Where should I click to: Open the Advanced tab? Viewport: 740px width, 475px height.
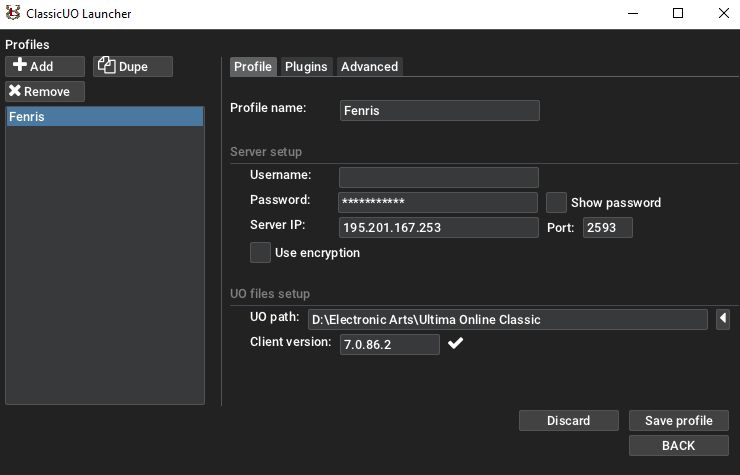pos(369,67)
